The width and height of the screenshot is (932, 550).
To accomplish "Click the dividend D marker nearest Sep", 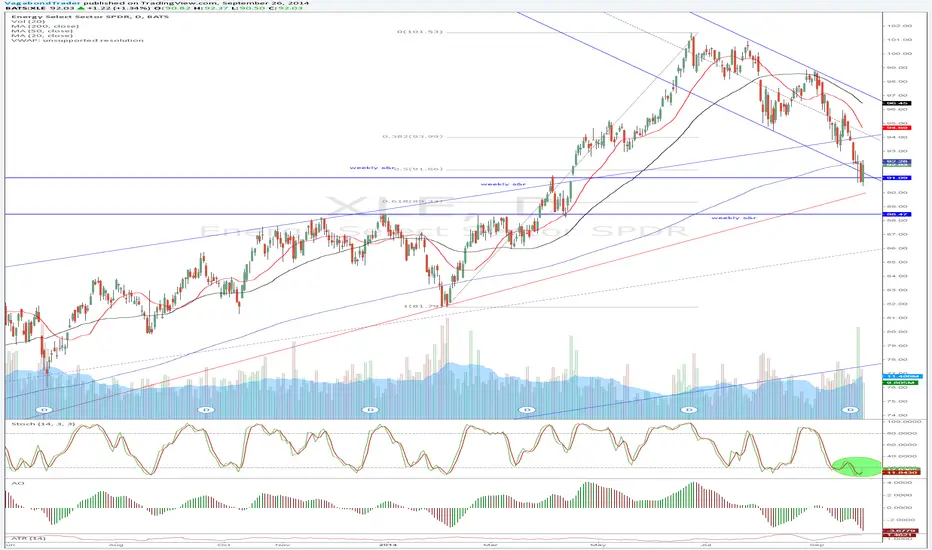I will (851, 410).
